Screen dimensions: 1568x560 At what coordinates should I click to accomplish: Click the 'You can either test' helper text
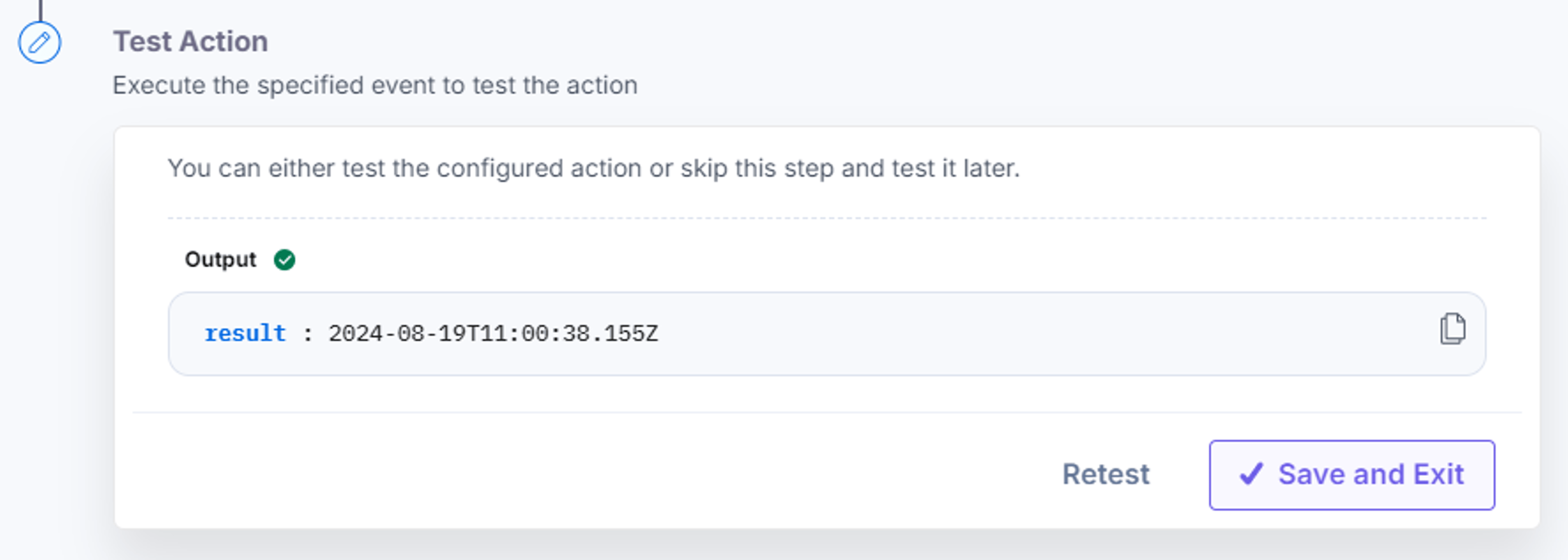click(x=593, y=168)
